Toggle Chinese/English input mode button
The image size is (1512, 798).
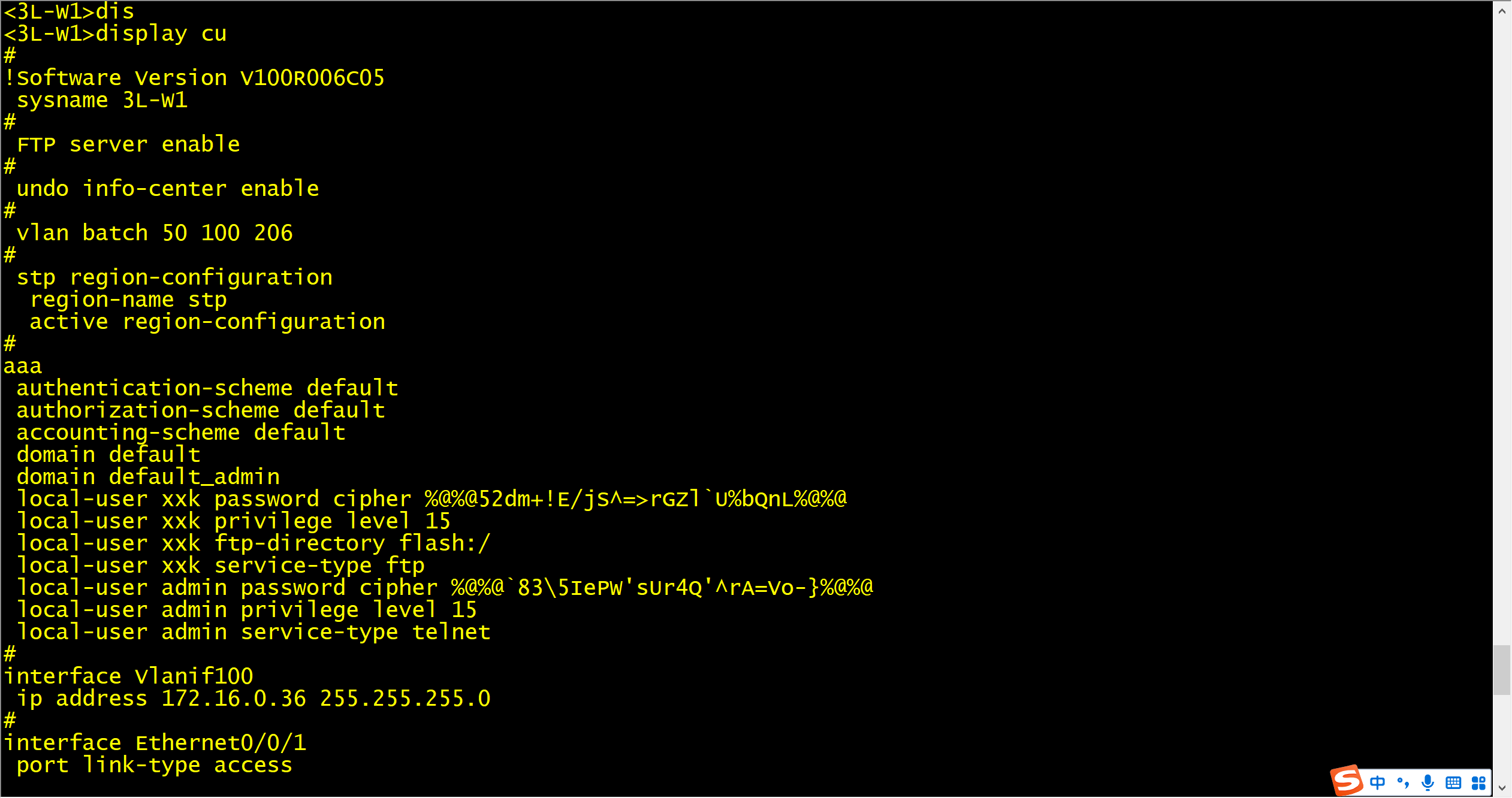pyautogui.click(x=1378, y=782)
